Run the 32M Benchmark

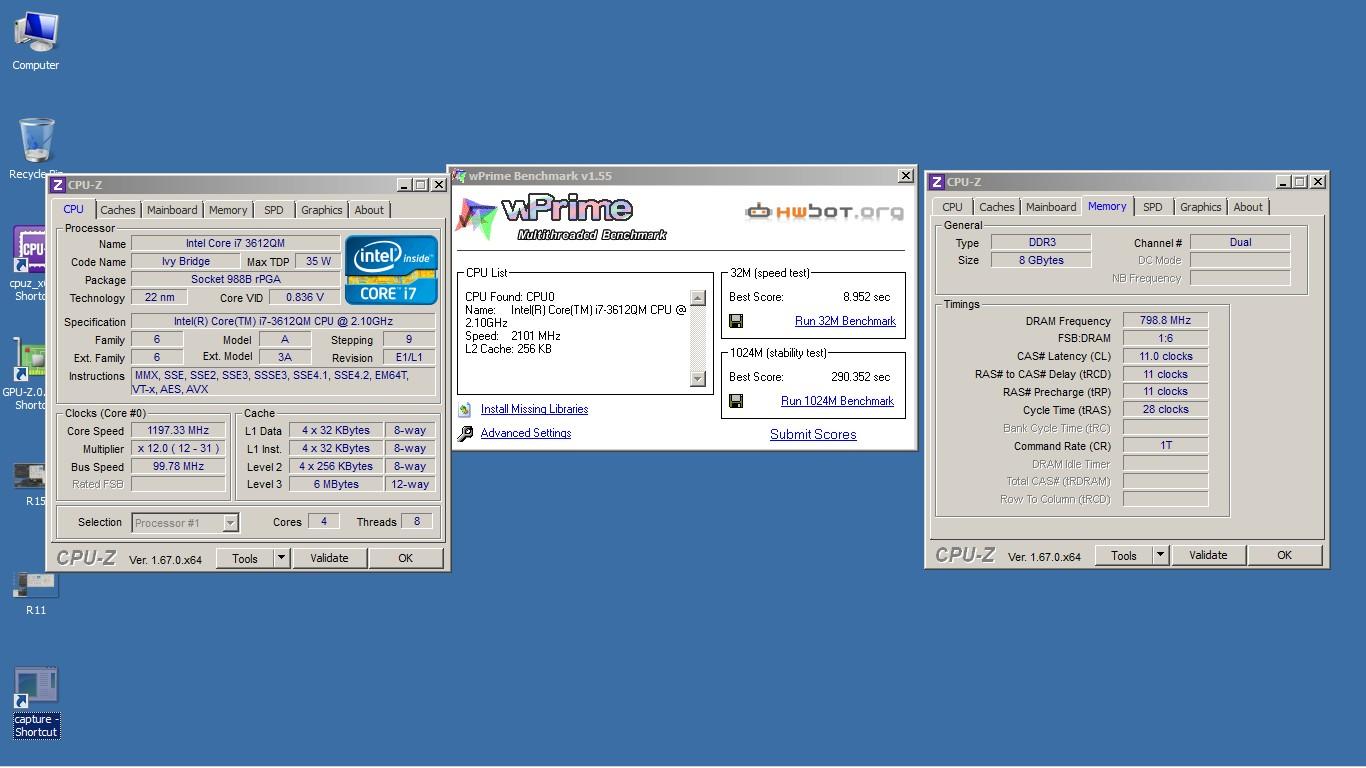click(x=845, y=321)
